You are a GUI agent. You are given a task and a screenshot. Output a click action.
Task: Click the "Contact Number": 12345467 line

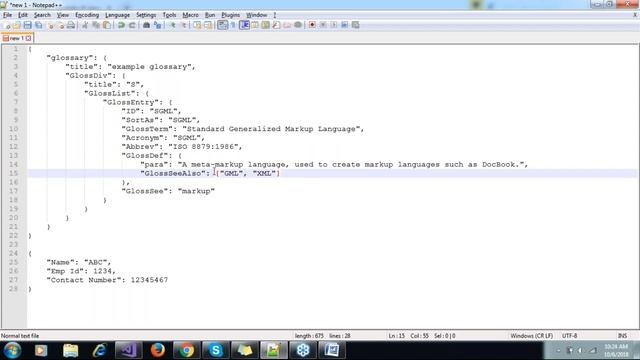pyautogui.click(x=107, y=280)
